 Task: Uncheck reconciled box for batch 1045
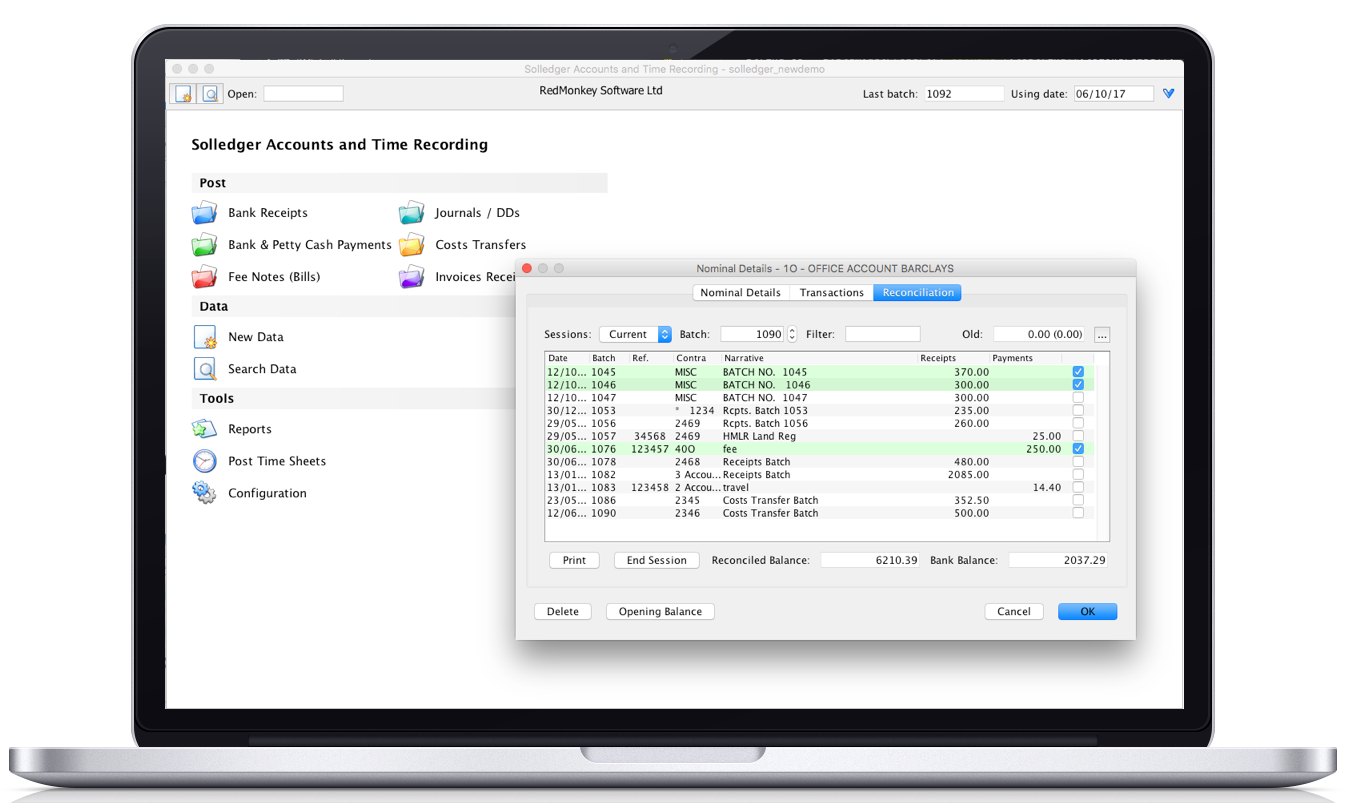coord(1078,372)
